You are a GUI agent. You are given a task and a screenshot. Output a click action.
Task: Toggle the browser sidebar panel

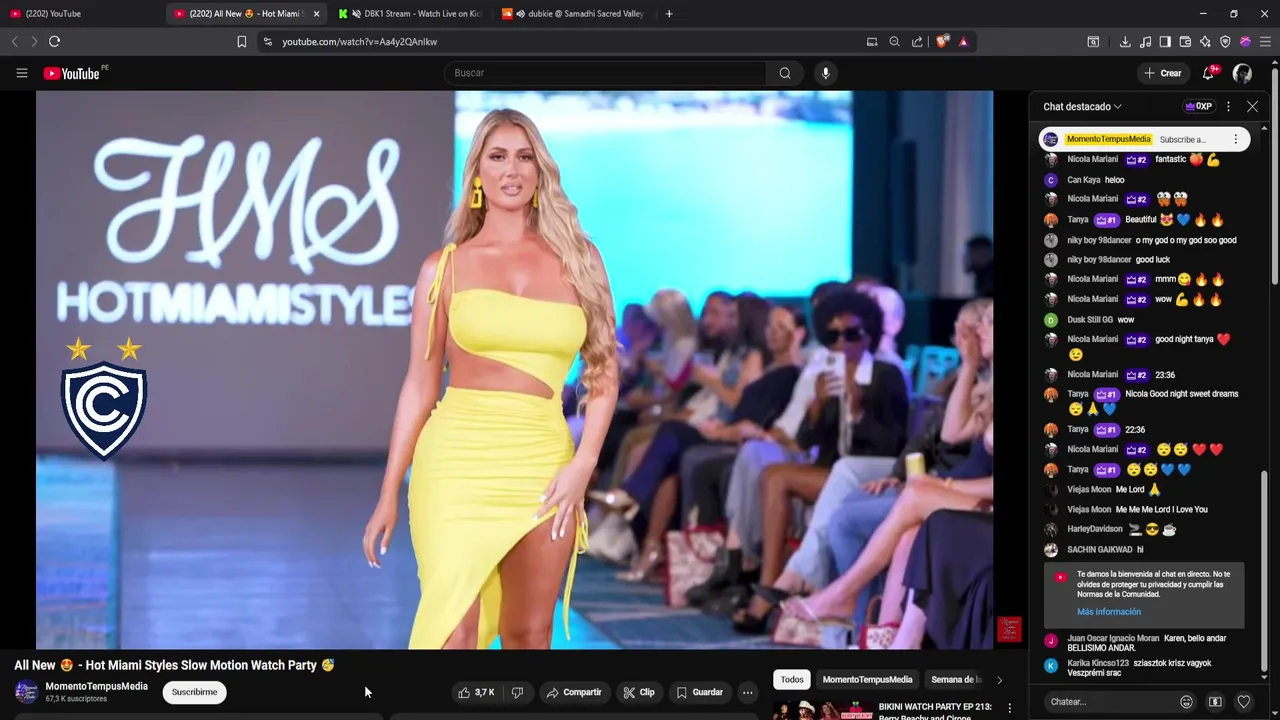(x=1165, y=41)
